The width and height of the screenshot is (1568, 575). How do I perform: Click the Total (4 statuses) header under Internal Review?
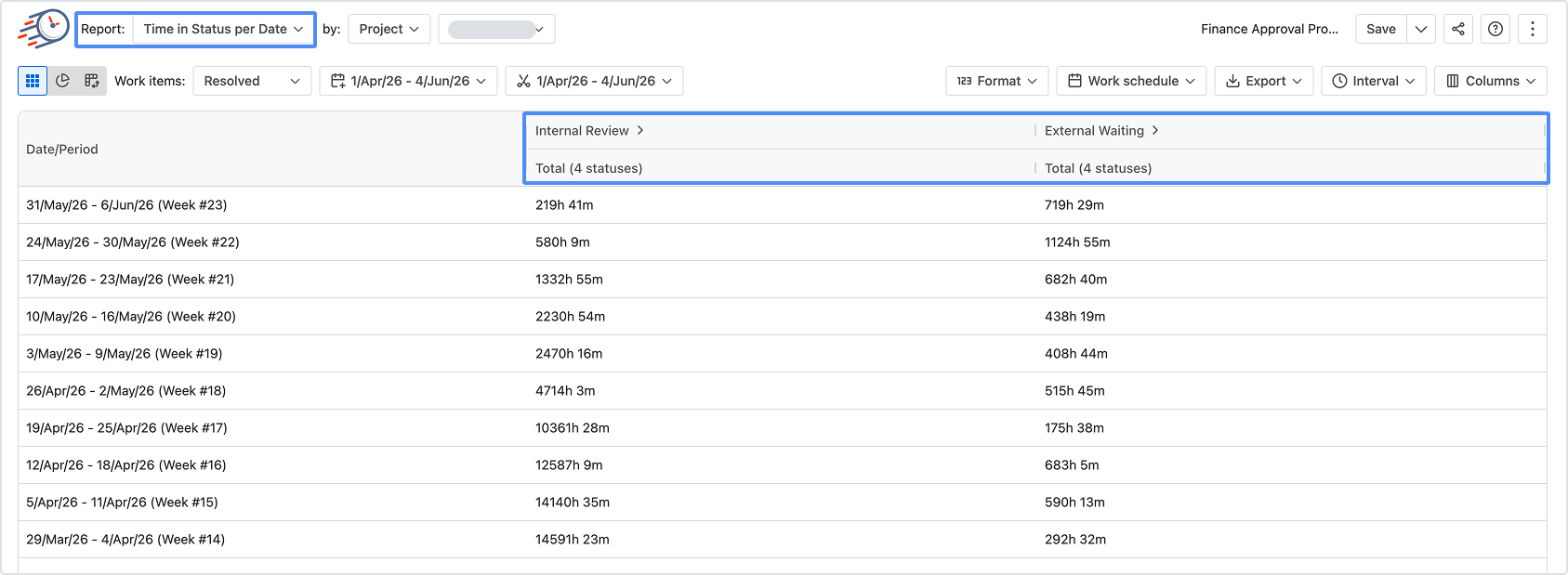click(589, 168)
